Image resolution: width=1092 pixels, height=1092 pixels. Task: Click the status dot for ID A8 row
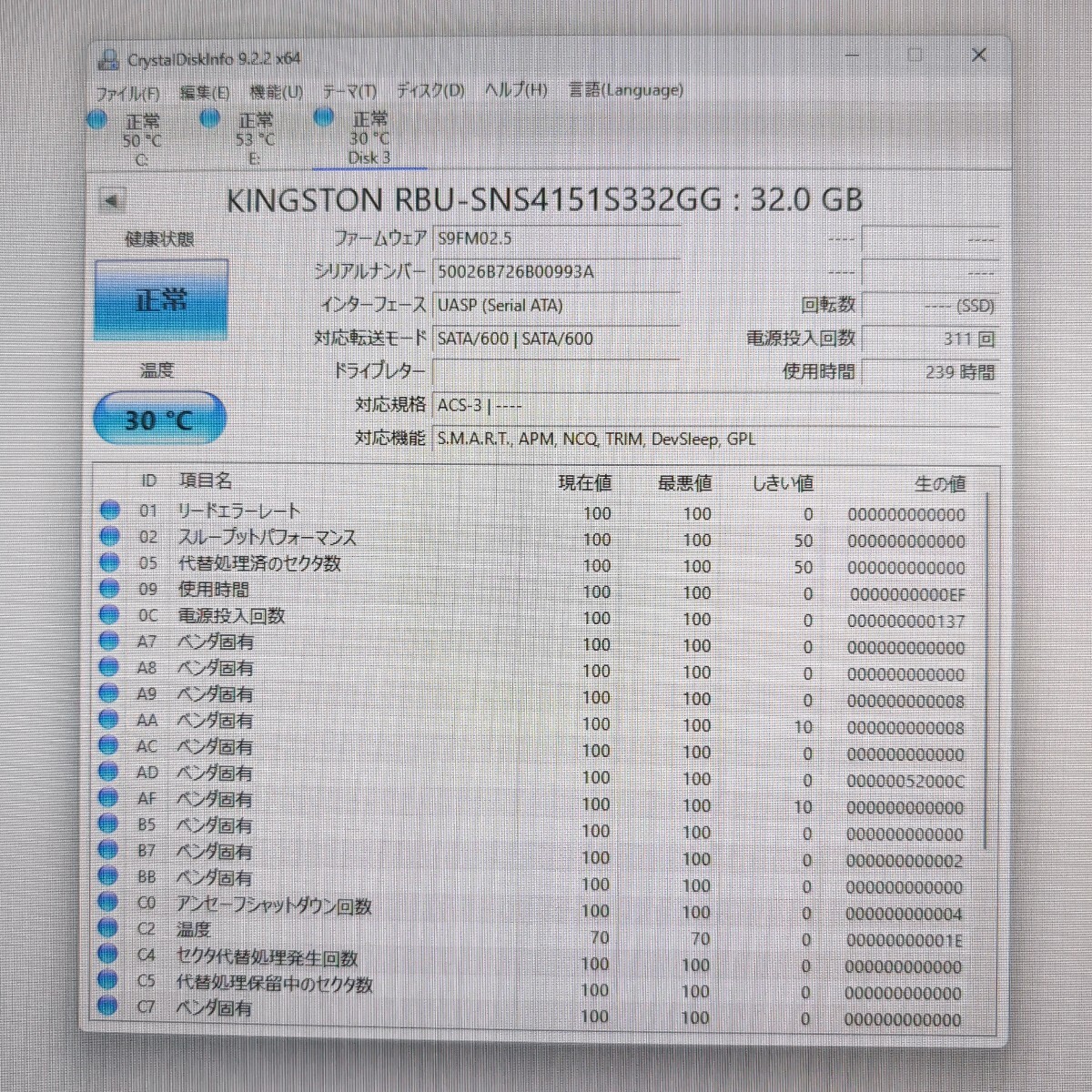(109, 667)
